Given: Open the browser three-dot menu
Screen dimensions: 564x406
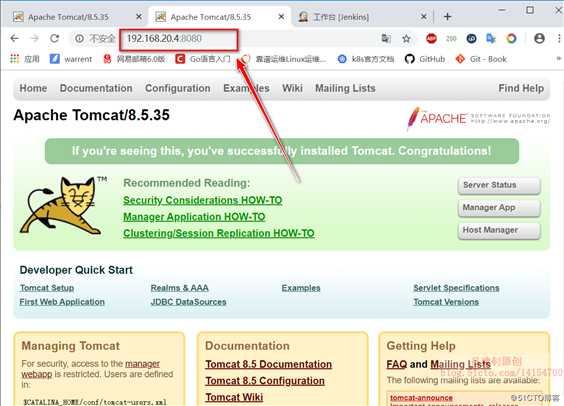Looking at the screenshot, I should (x=559, y=38).
